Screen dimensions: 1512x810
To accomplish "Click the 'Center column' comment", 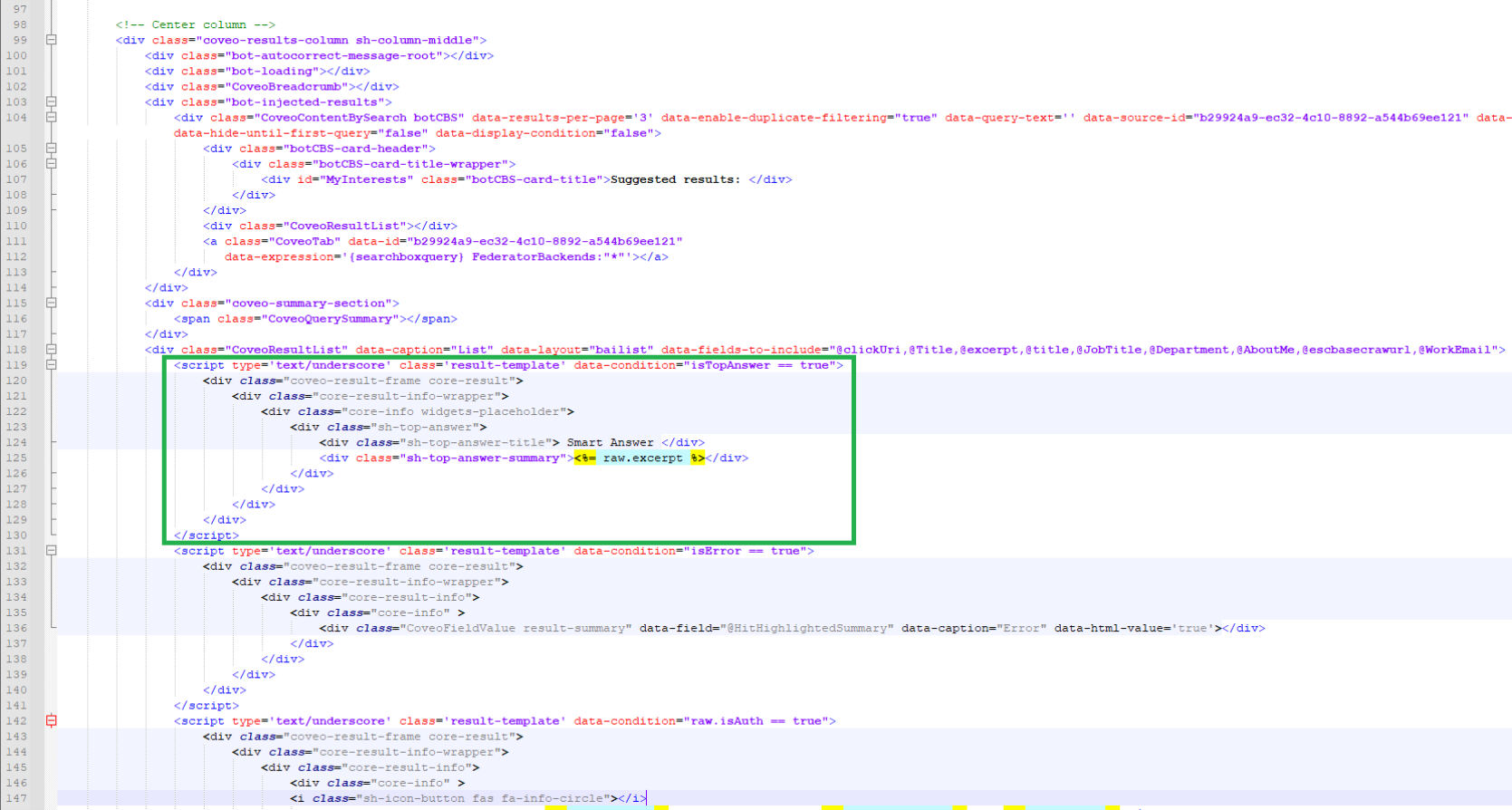I will 196,24.
